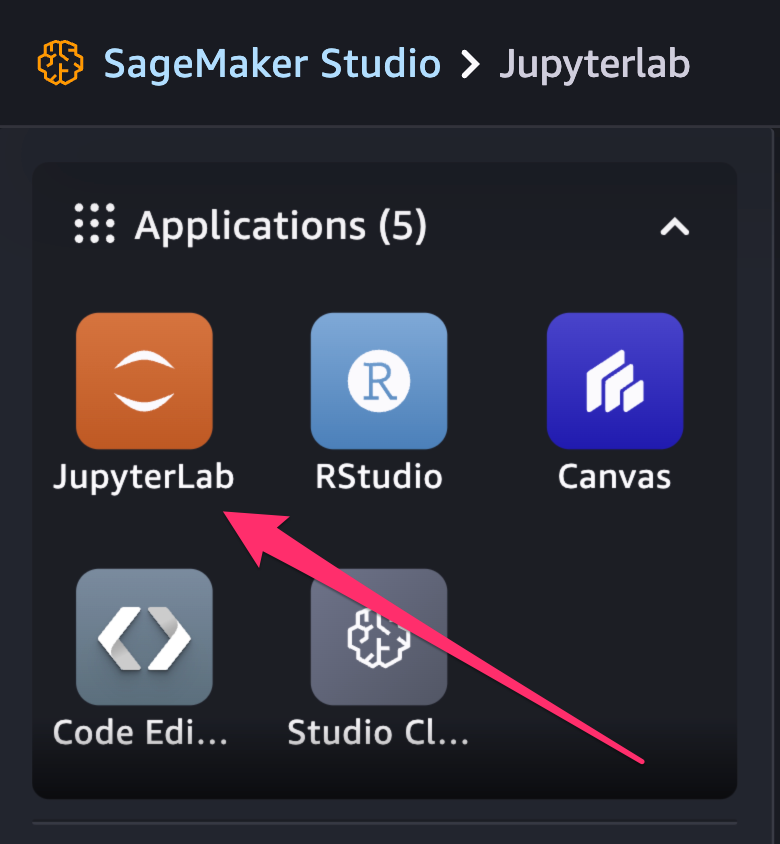Click the Canvas label text
Screen dimensions: 780x844
615,476
